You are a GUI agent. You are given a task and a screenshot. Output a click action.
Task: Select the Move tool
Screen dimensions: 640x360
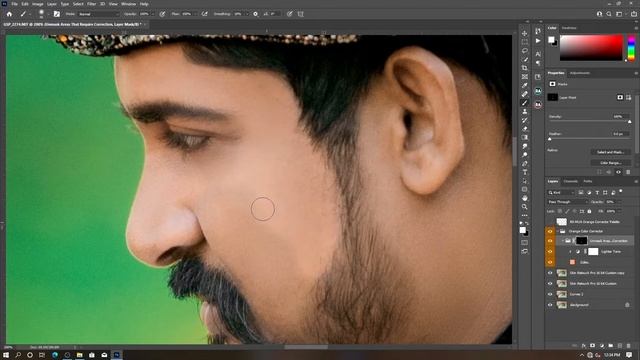click(524, 33)
